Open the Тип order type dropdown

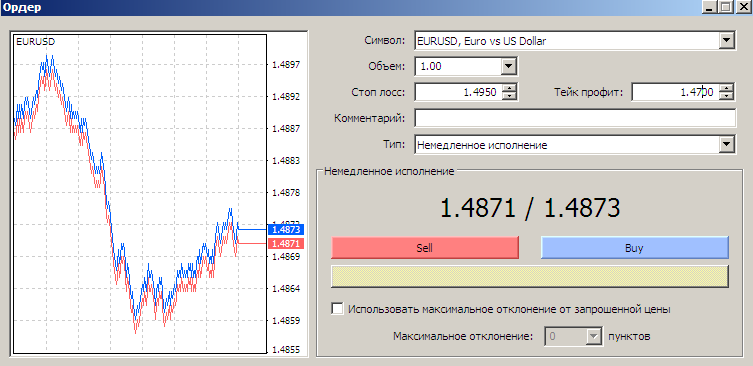pyautogui.click(x=727, y=145)
